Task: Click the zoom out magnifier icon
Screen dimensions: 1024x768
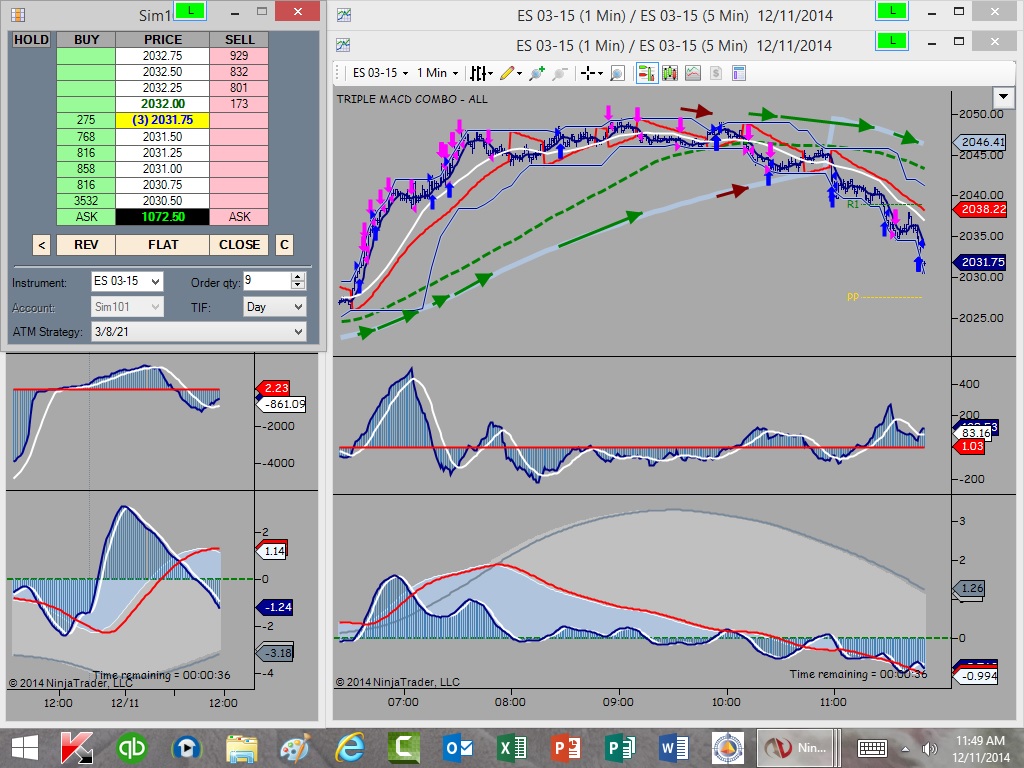Action: (x=559, y=73)
